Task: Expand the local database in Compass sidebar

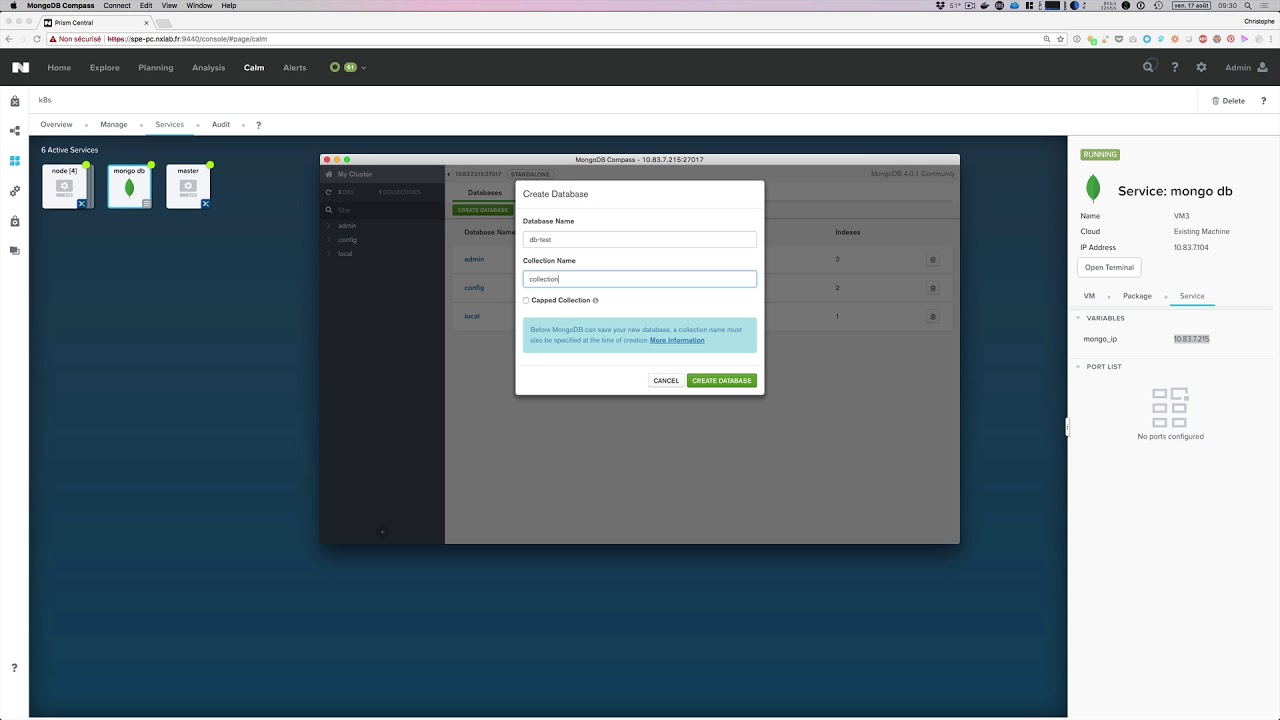Action: click(329, 254)
